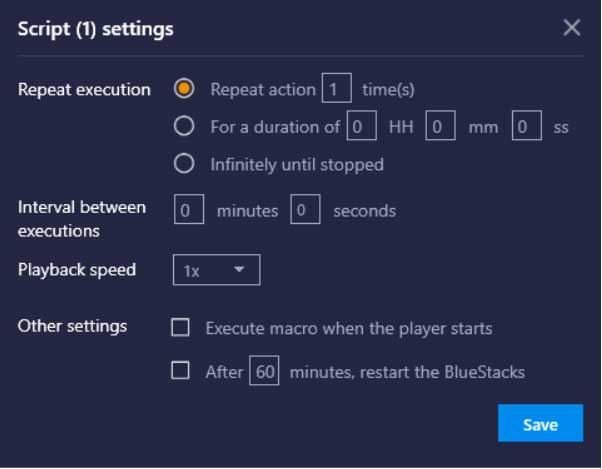
Task: Click the Repeat action label text
Action: [262, 89]
